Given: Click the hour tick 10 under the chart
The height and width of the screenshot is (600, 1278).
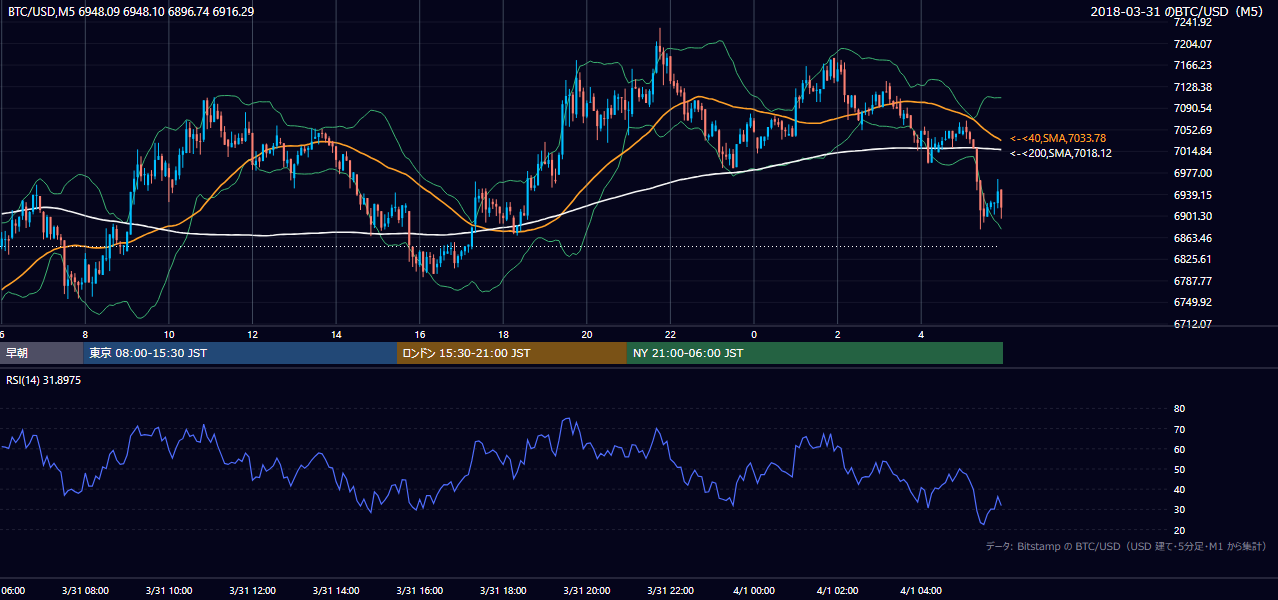Looking at the screenshot, I should (169, 334).
